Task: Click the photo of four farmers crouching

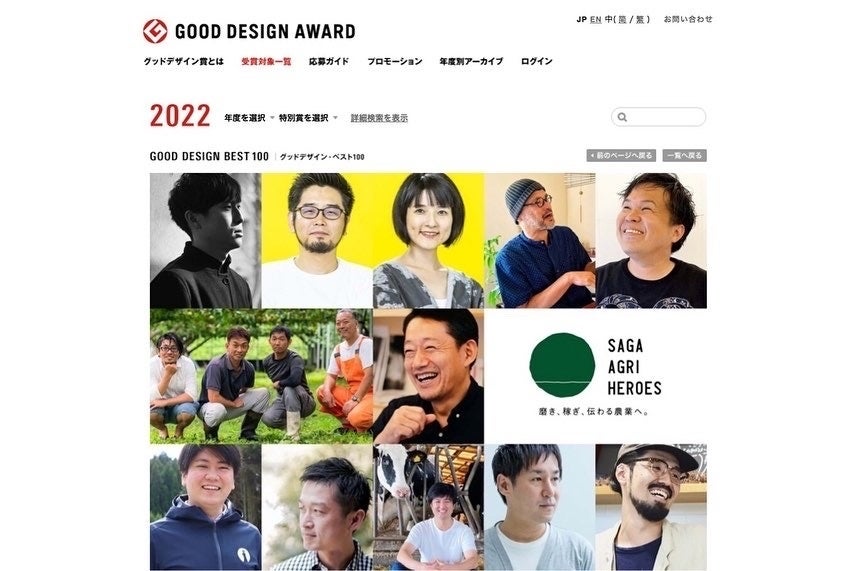Action: click(261, 376)
